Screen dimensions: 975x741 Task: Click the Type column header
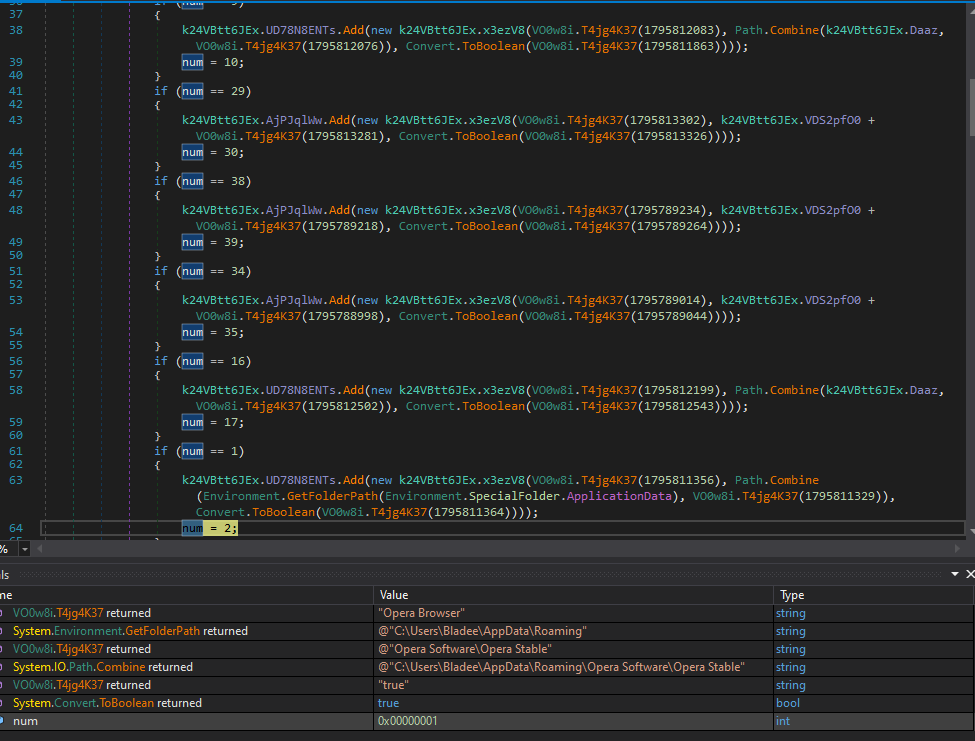[x=792, y=595]
